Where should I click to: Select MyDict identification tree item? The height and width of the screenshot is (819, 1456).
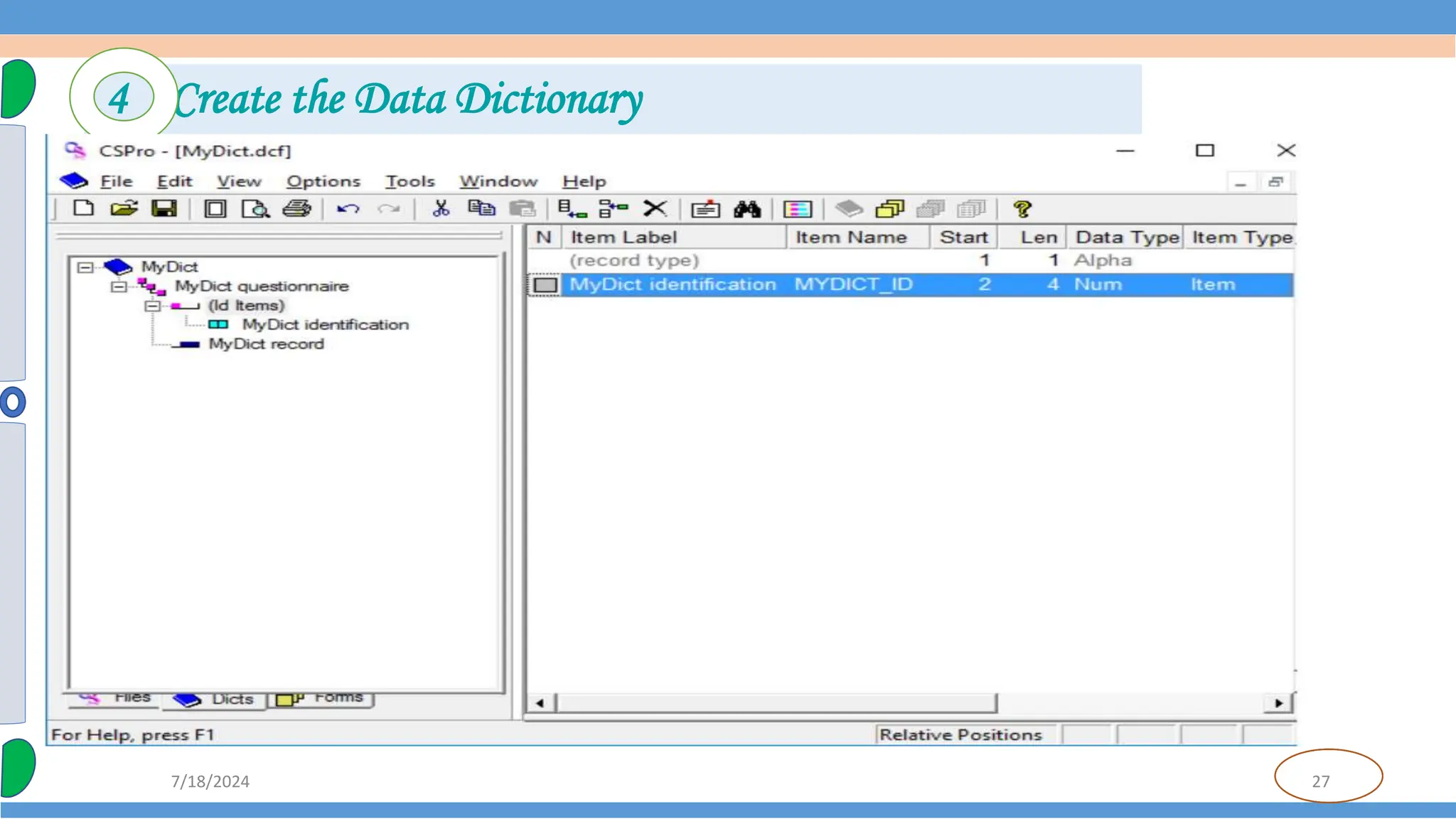[x=326, y=324]
